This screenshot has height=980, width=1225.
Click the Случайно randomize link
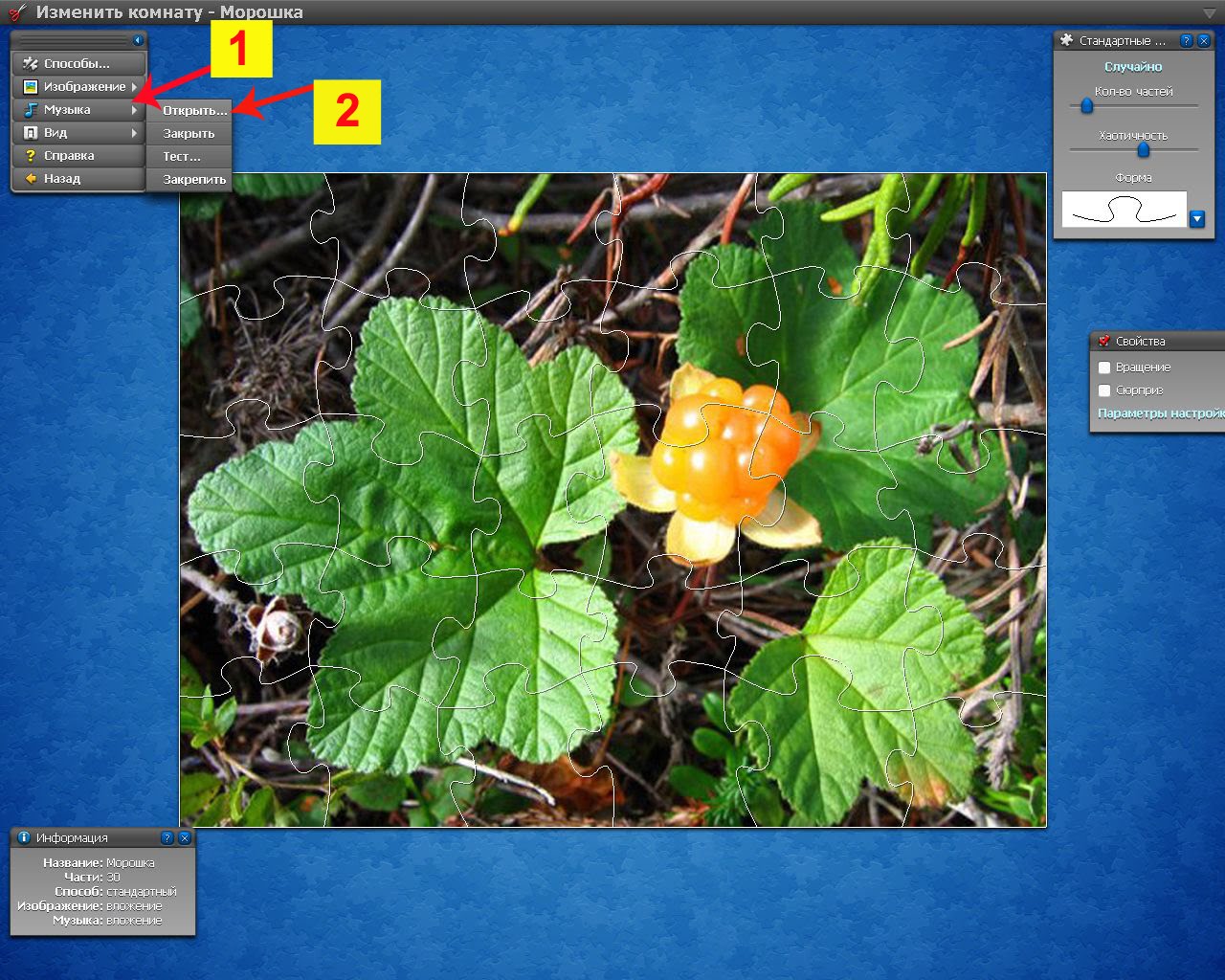click(1133, 66)
